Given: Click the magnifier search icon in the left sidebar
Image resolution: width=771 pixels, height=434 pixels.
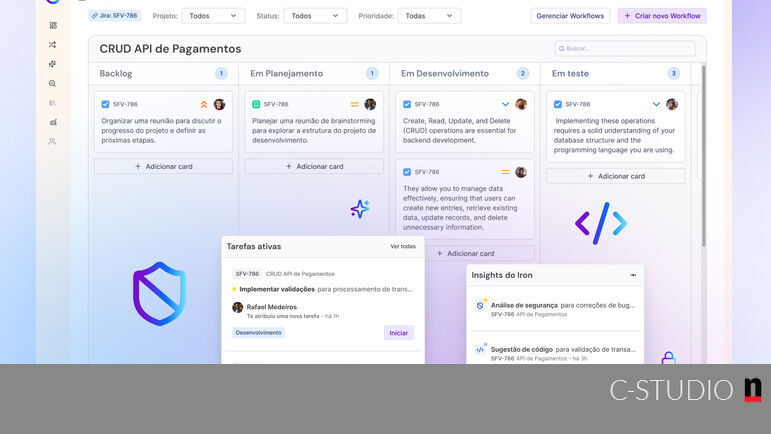Looking at the screenshot, I should pos(53,84).
